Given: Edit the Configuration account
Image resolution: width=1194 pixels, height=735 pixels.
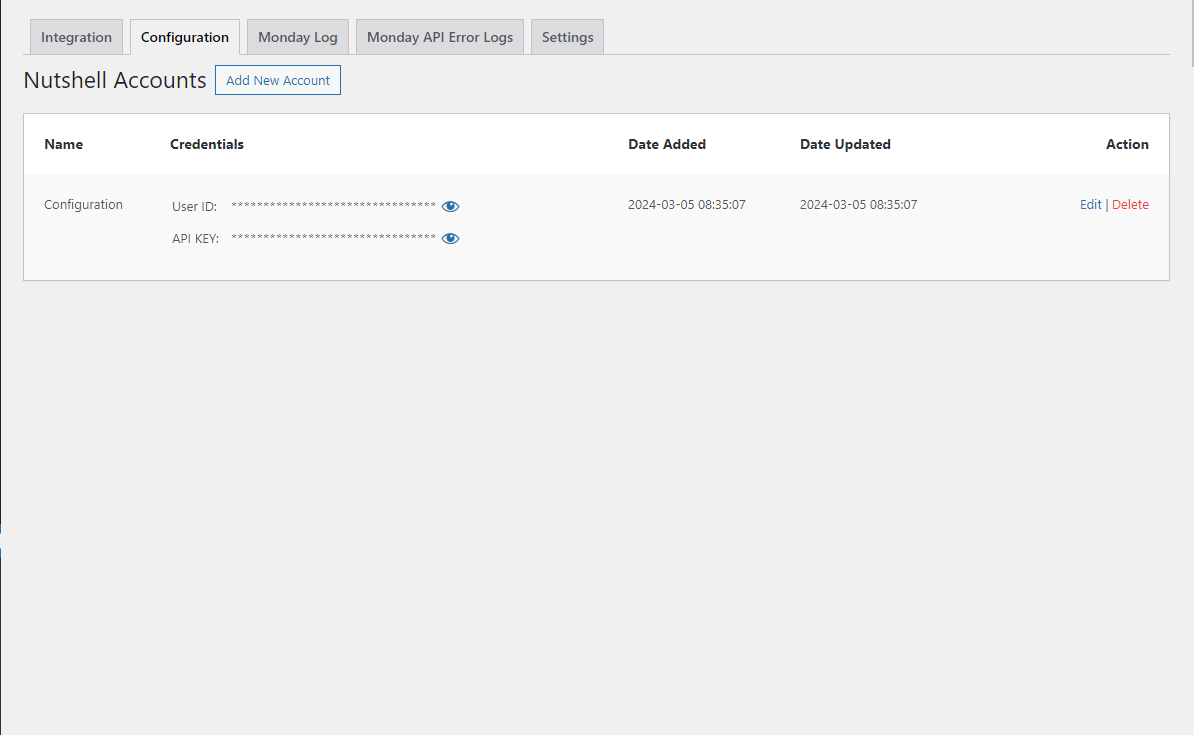Looking at the screenshot, I should (1090, 204).
